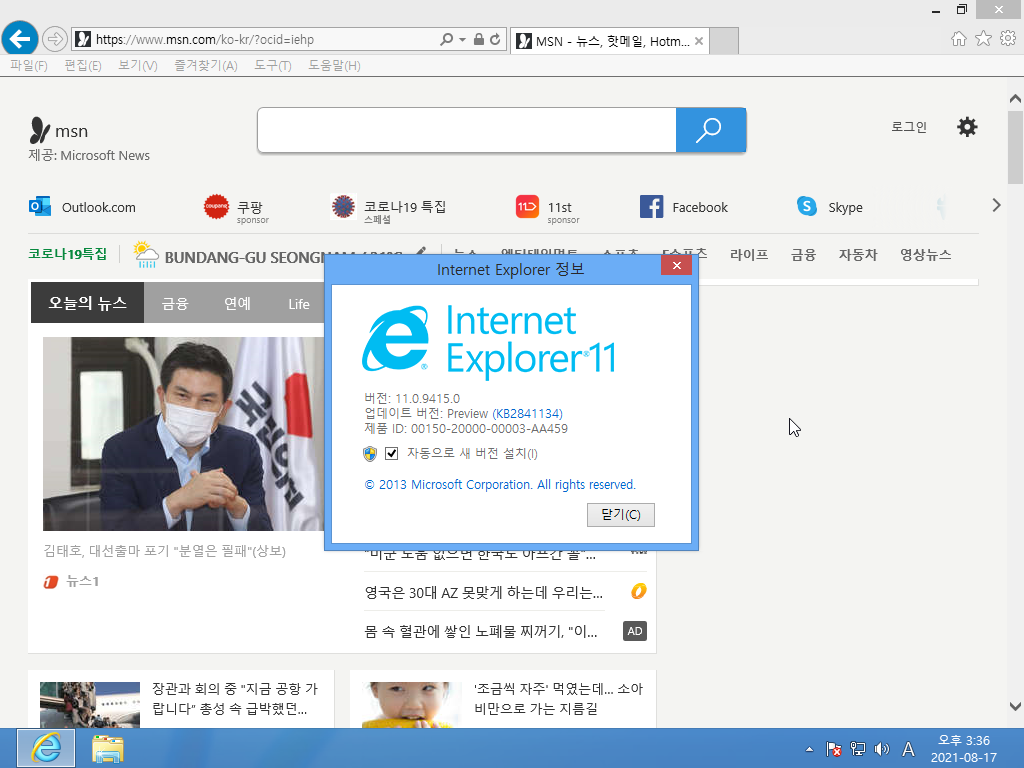Click the search magnifier in address bar
Screen dimensions: 1024x768
click(446, 39)
